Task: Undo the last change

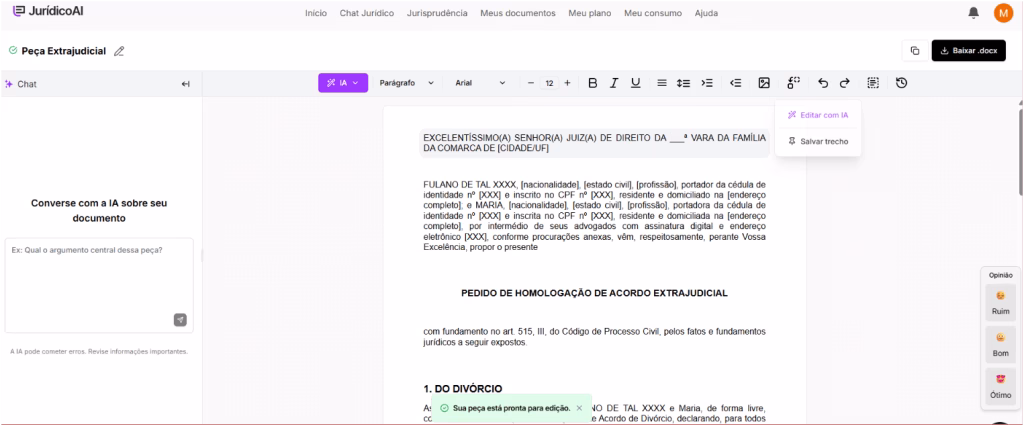Action: coord(823,83)
